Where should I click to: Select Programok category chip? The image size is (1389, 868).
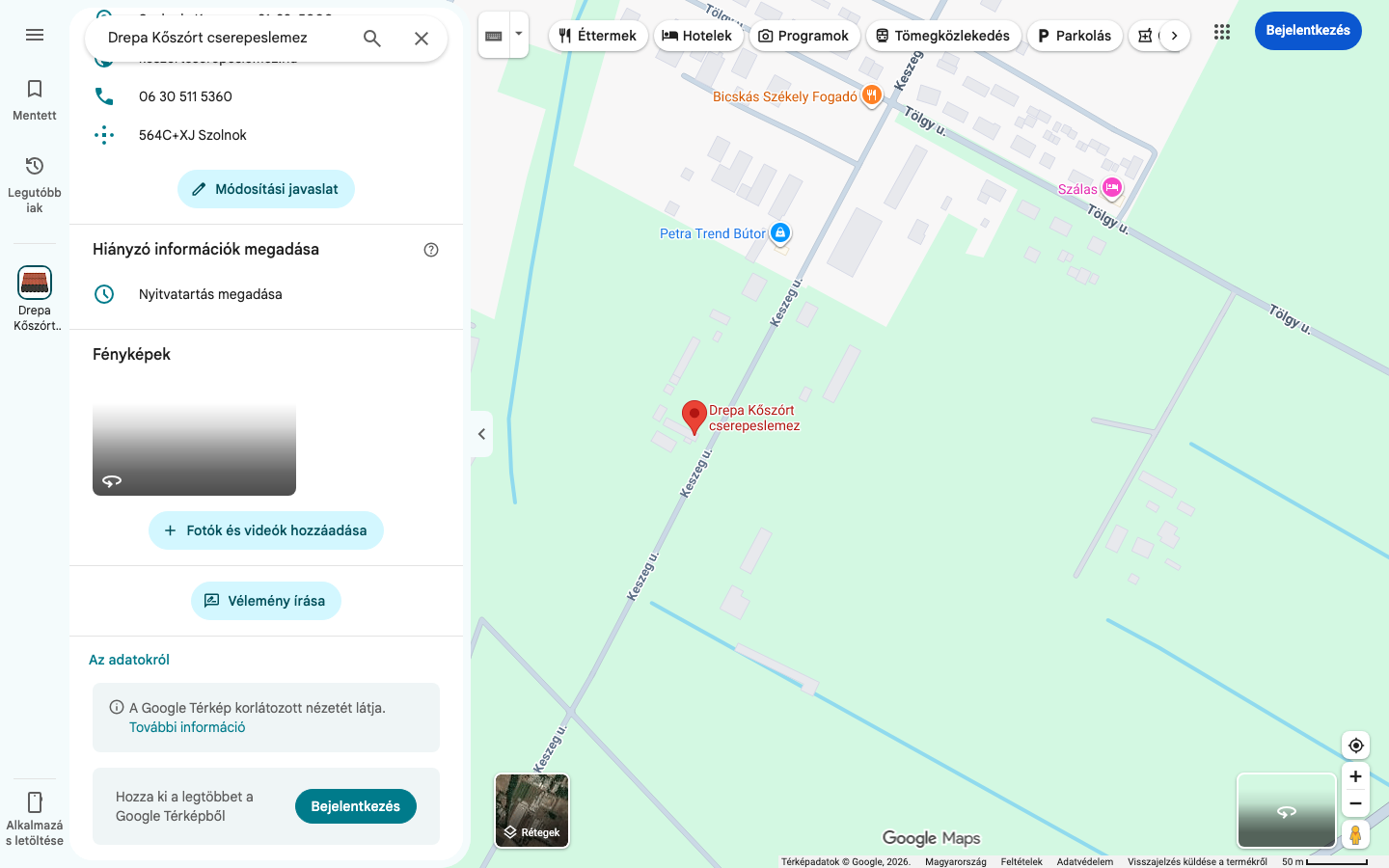point(804,36)
